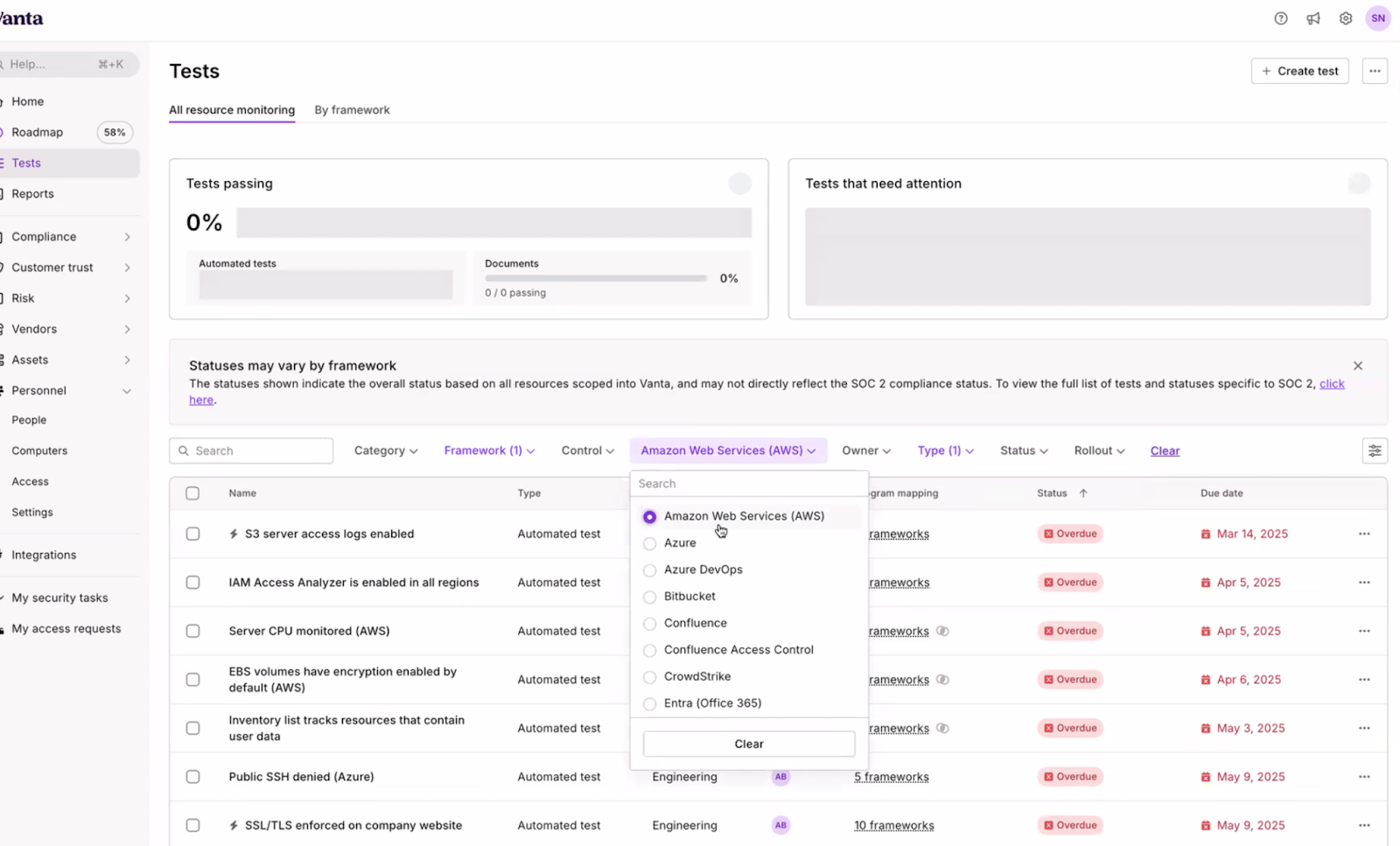1400x846 pixels.
Task: Switch to the By framework tab
Action: coord(352,110)
